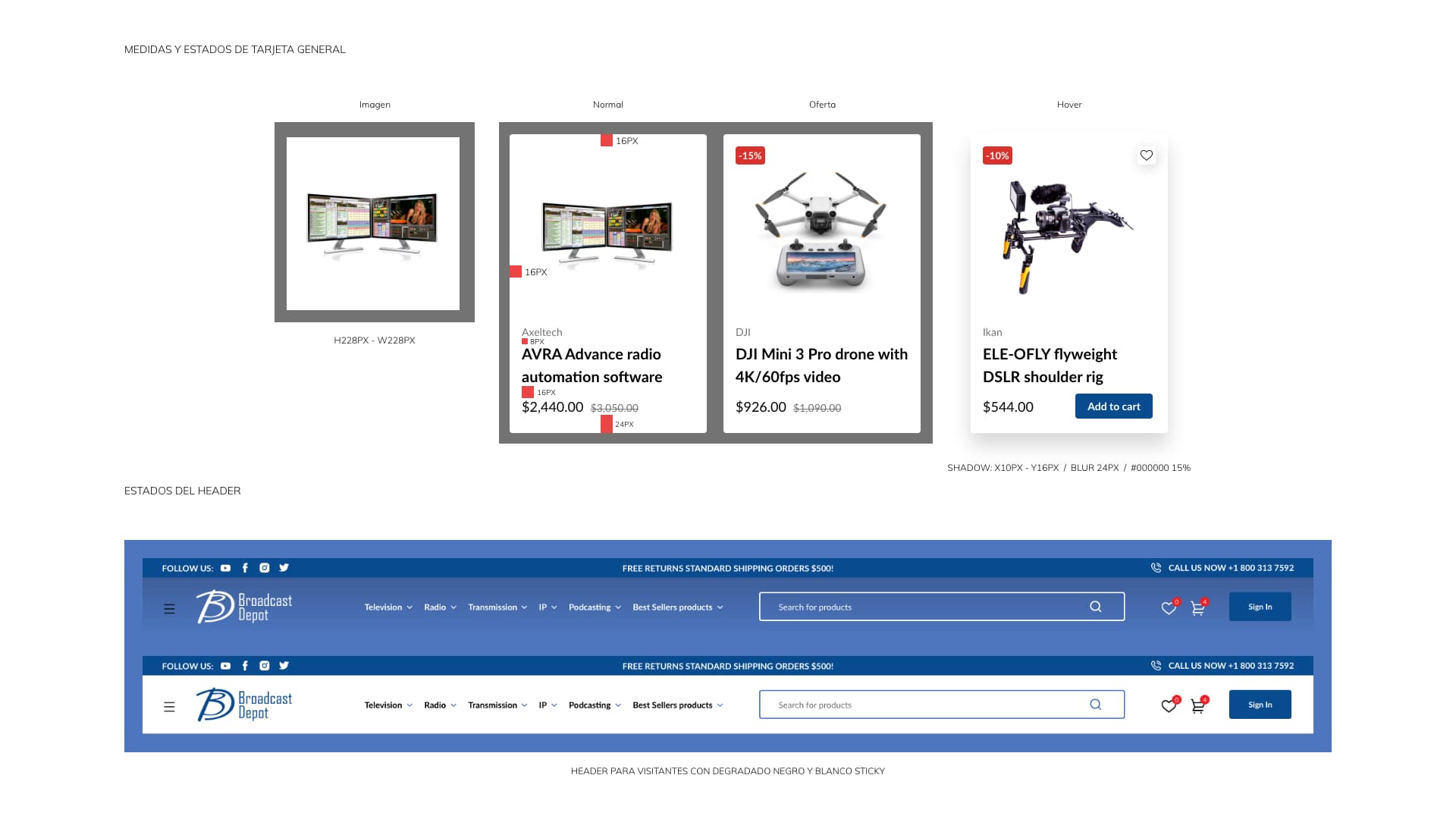Expand Podcasting menu in white header
1456x819 pixels.
pos(595,705)
